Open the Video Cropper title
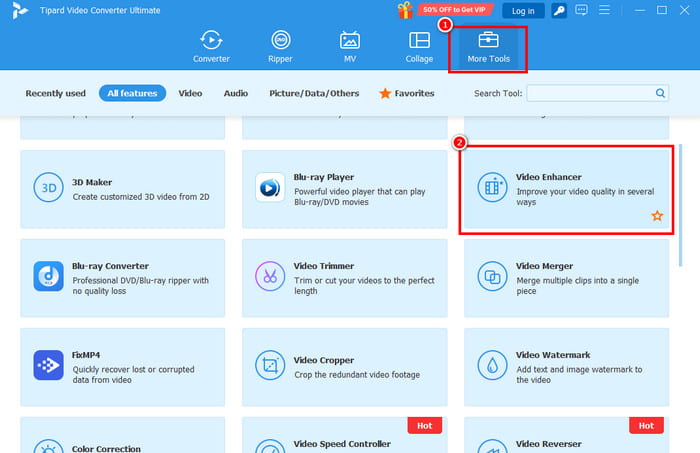 click(324, 360)
